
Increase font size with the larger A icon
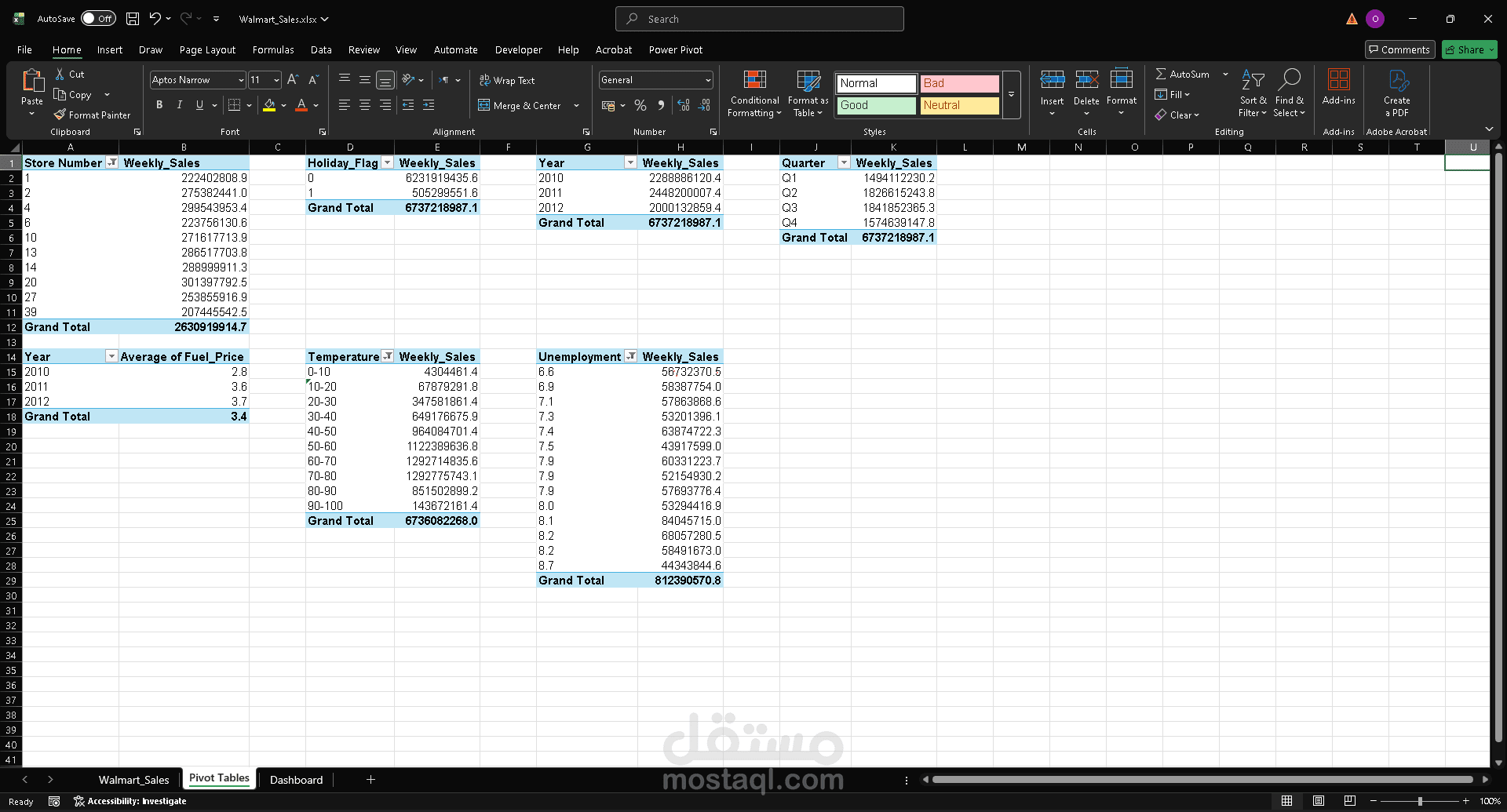tap(293, 79)
